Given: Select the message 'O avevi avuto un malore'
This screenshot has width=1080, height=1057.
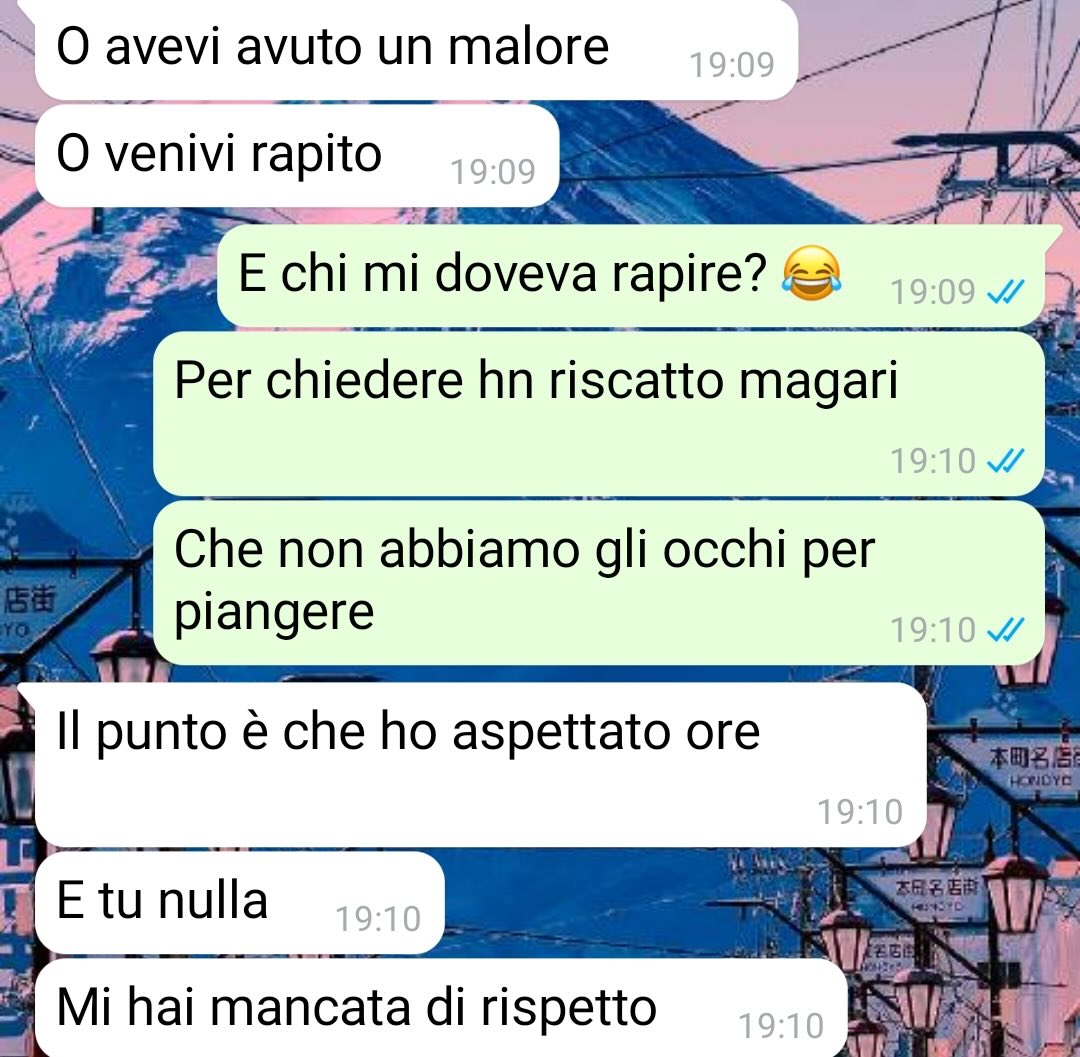Looking at the screenshot, I should pyautogui.click(x=416, y=50).
